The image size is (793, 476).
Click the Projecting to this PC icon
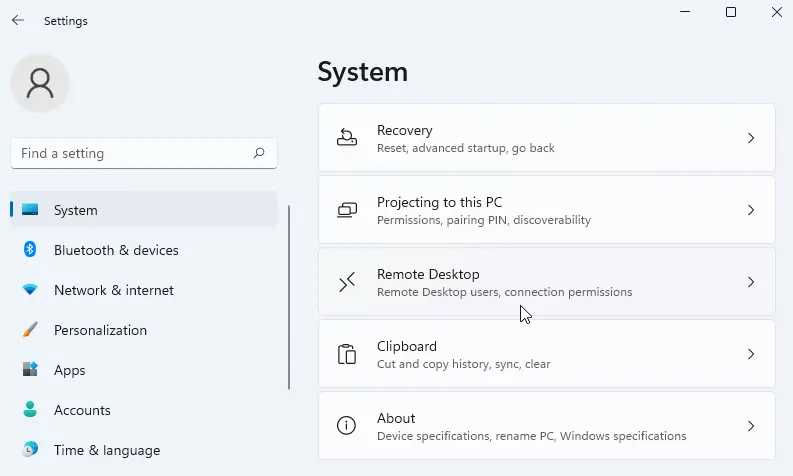(x=347, y=209)
